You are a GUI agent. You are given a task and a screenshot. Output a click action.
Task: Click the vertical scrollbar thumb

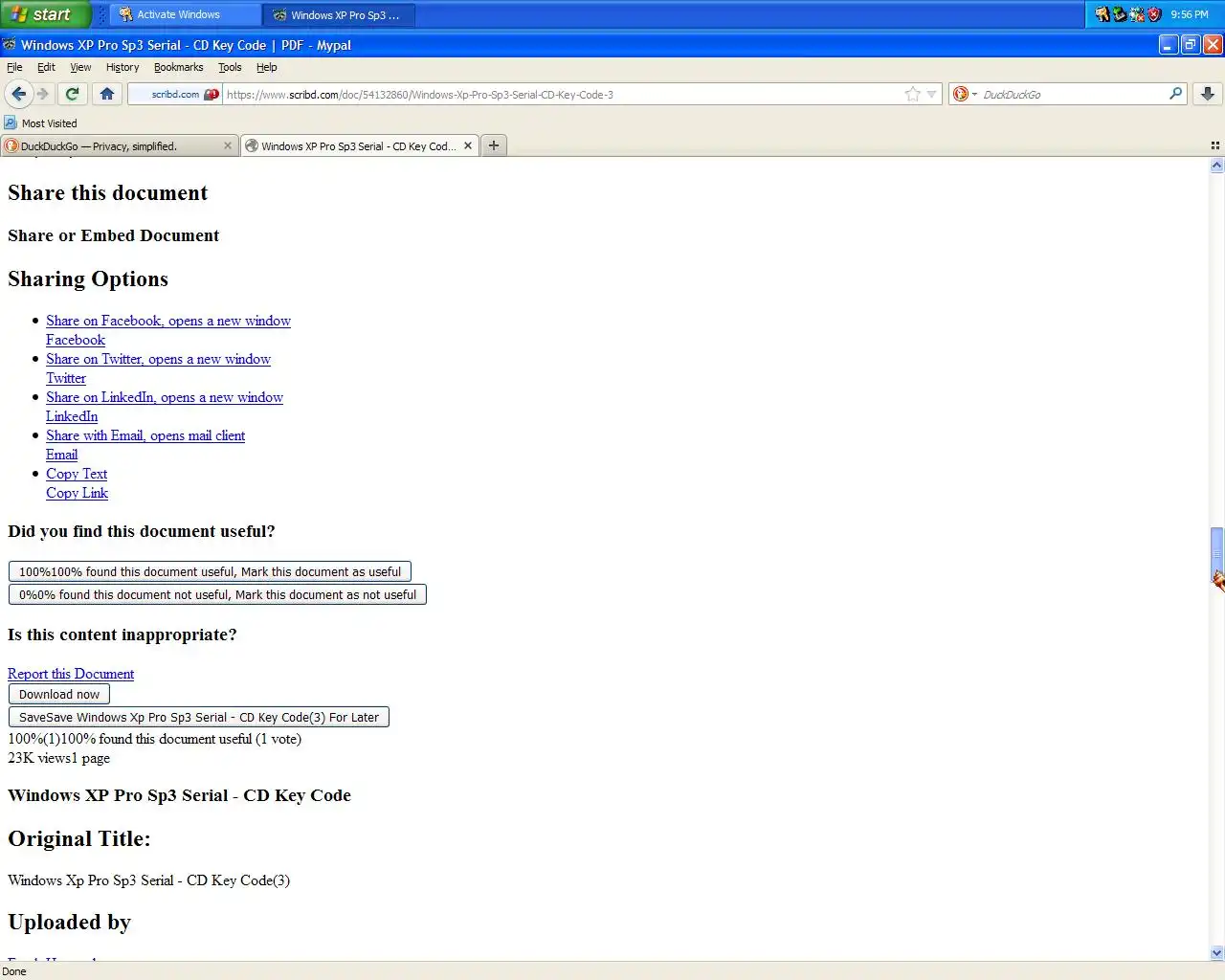pyautogui.click(x=1216, y=555)
